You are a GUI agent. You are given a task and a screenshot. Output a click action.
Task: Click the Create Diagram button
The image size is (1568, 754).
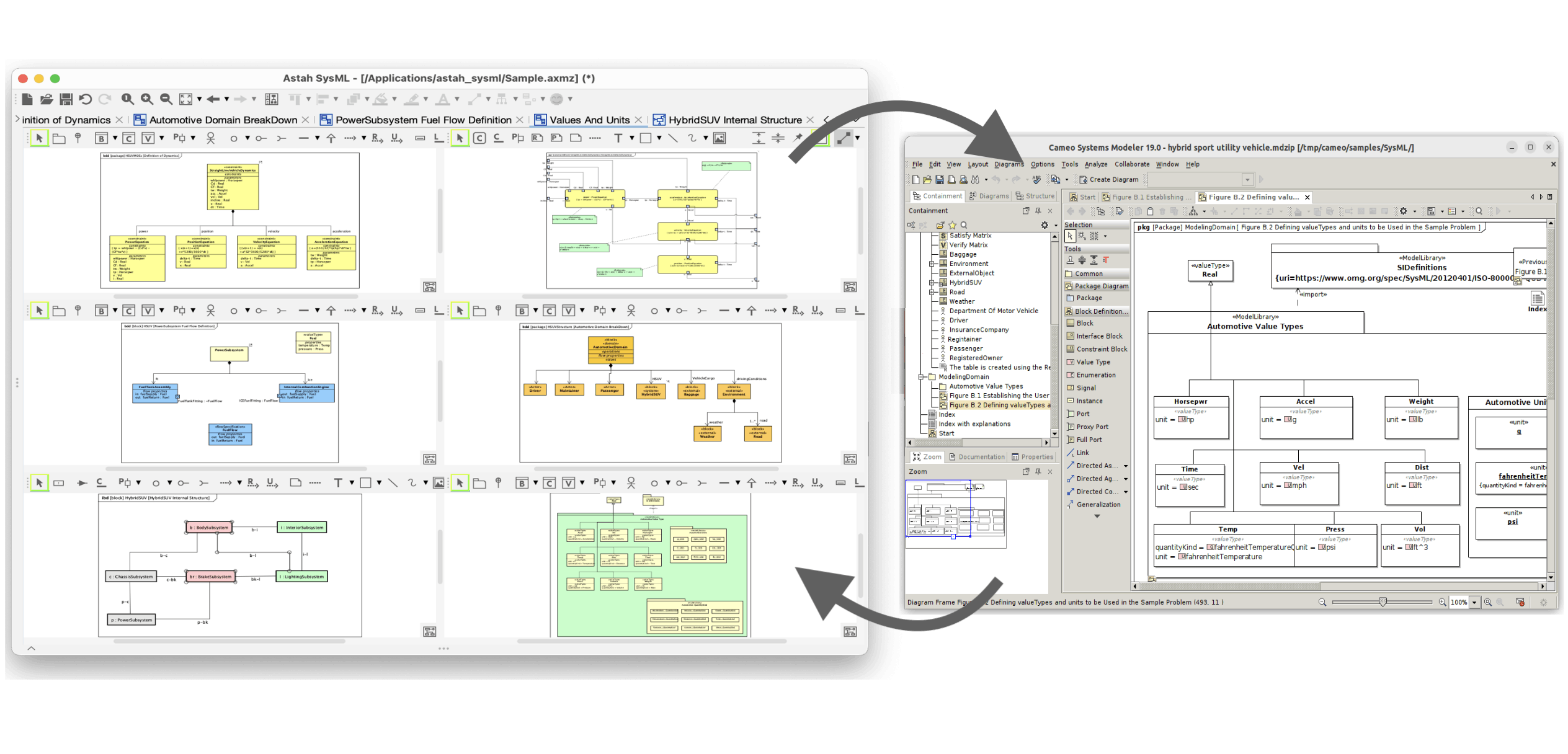1108,180
